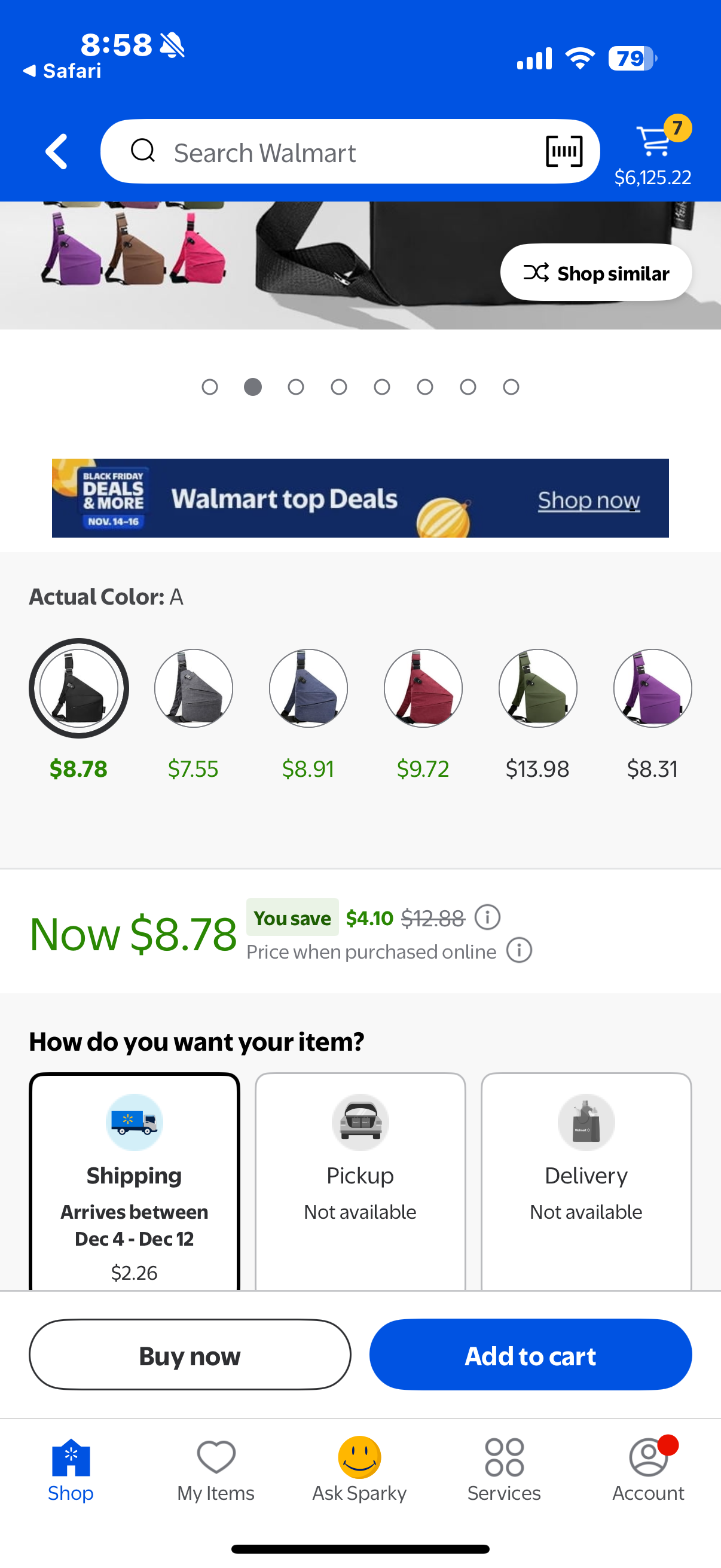Choose the purple bag color at $8.31
Screen dimensions: 721x1568
point(652,688)
